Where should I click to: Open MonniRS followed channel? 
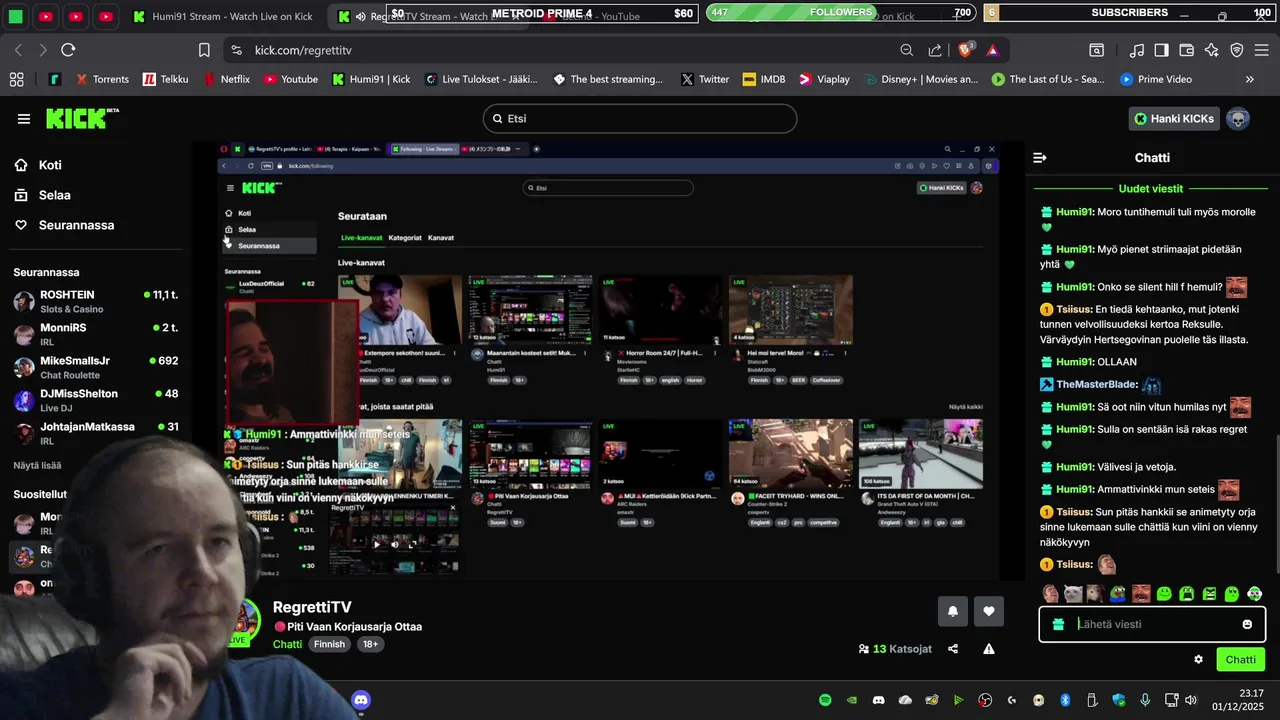[96, 334]
